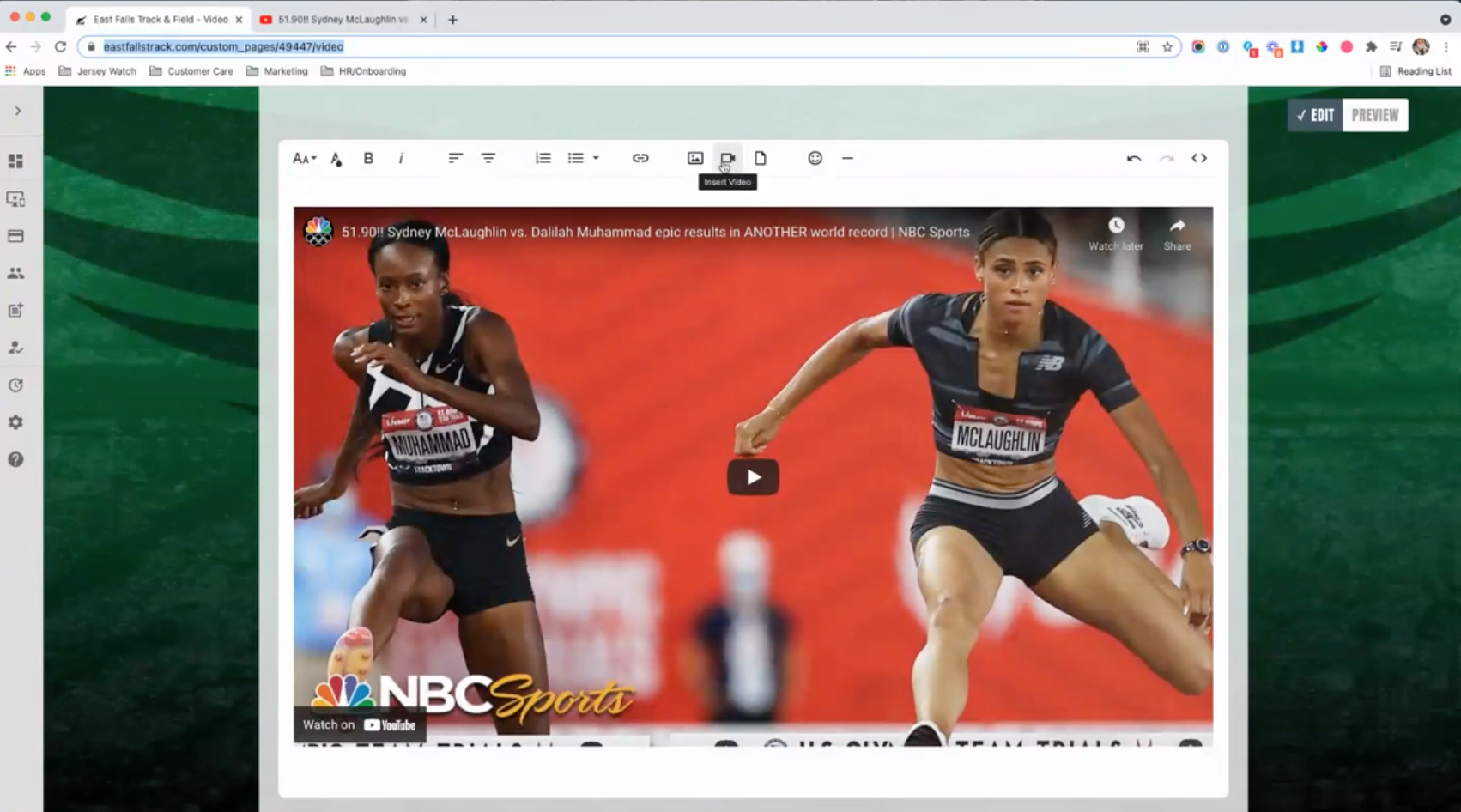Open the Aa text style dropdown
Viewport: 1461px width, 812px height.
tap(303, 158)
